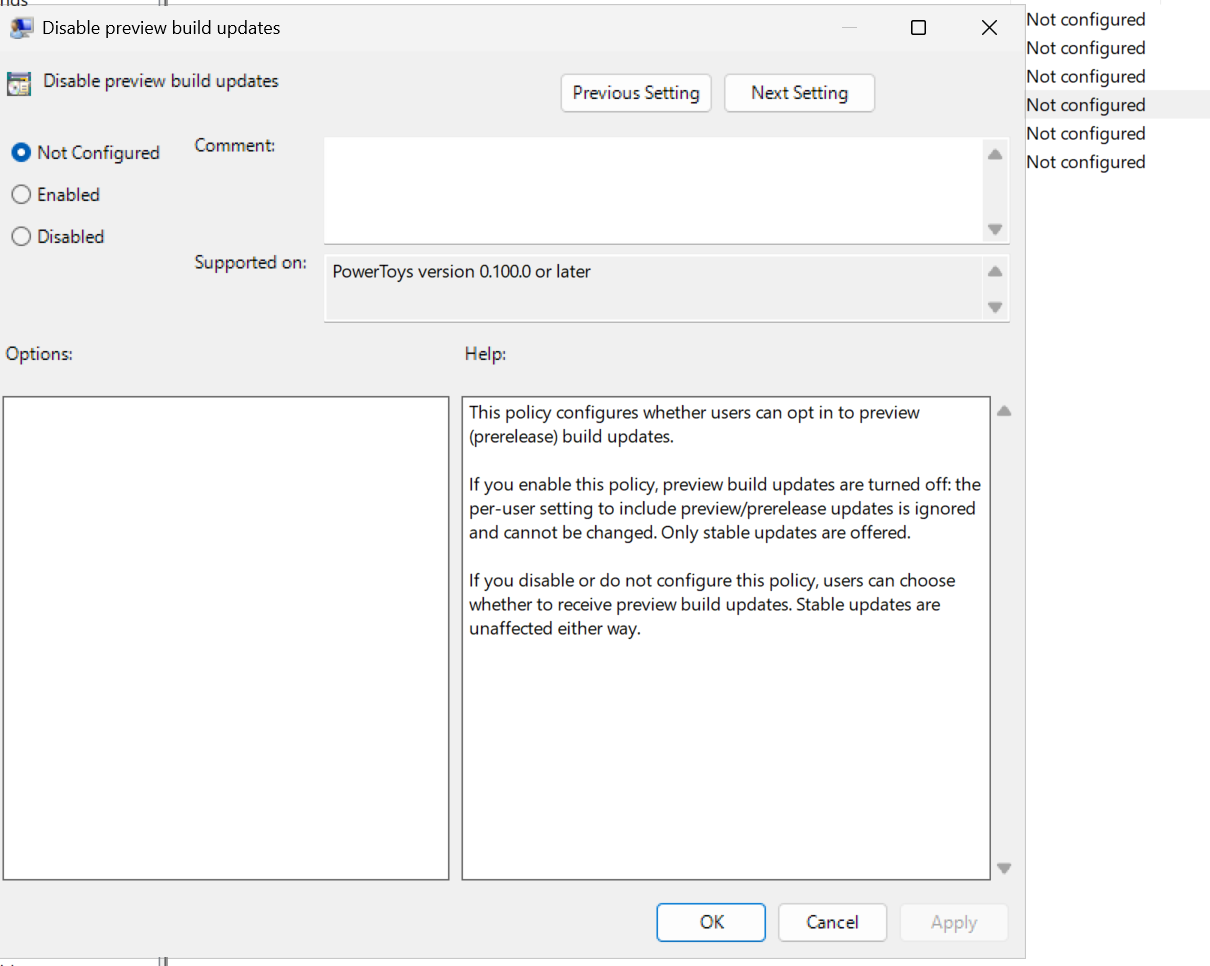Confirm with the OK button
The width and height of the screenshot is (1210, 966).
pyautogui.click(x=711, y=922)
